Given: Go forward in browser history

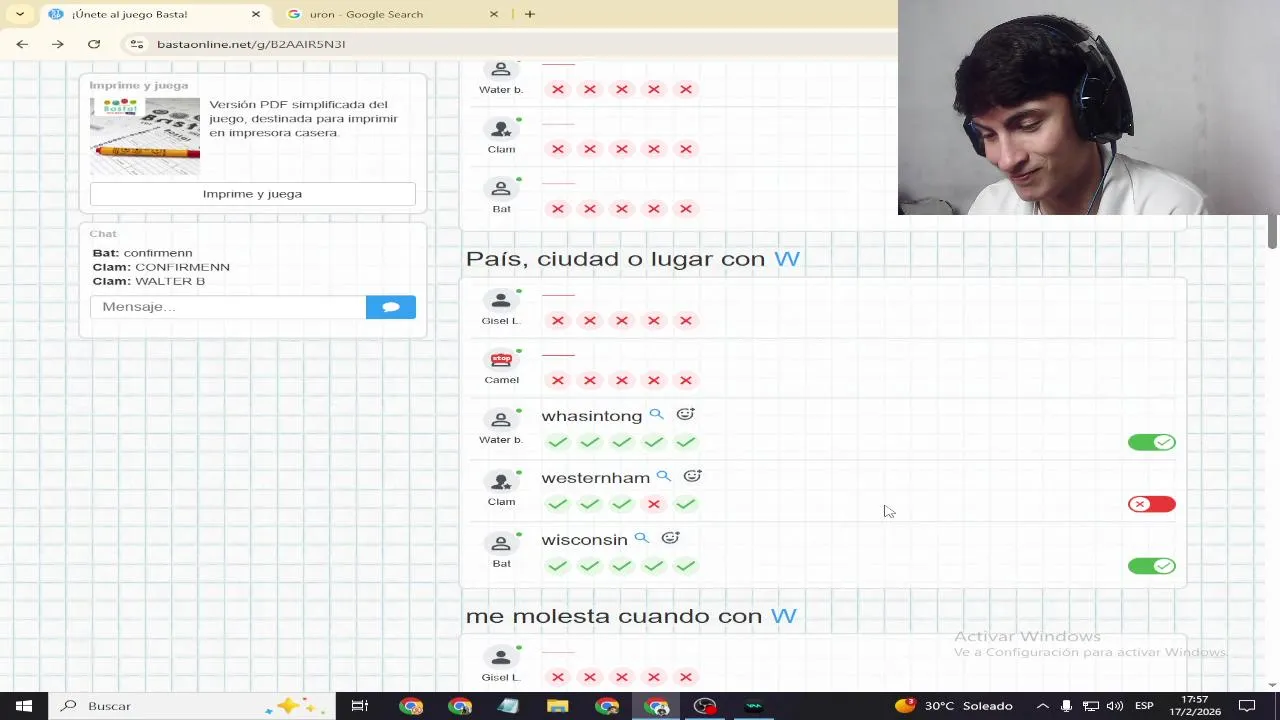Looking at the screenshot, I should pyautogui.click(x=58, y=44).
